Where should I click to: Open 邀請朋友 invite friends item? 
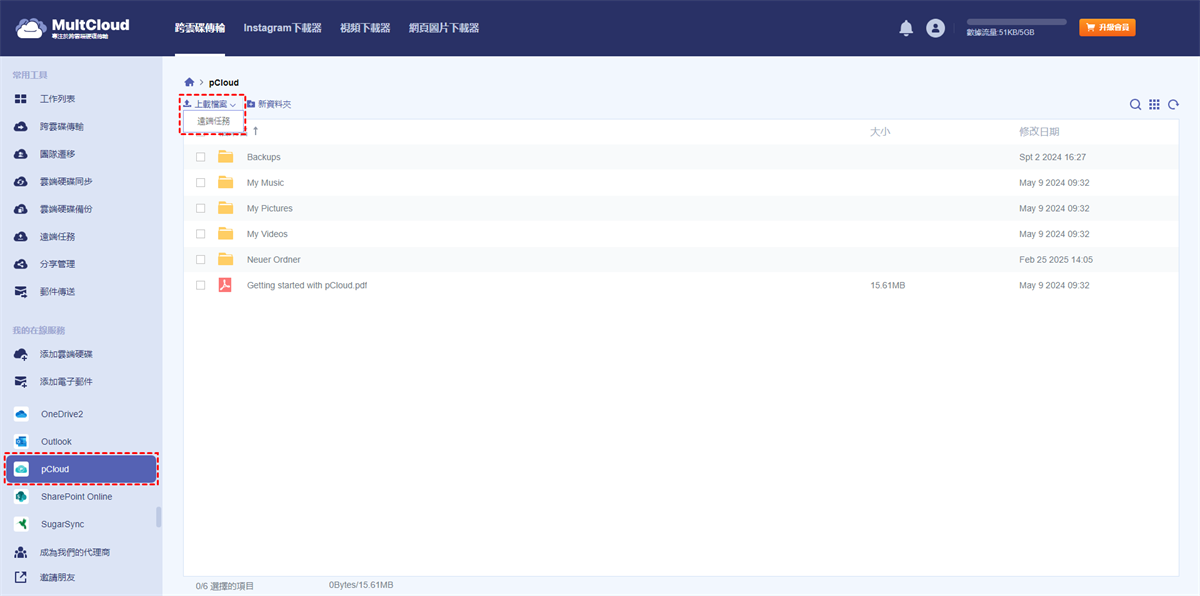pos(57,577)
